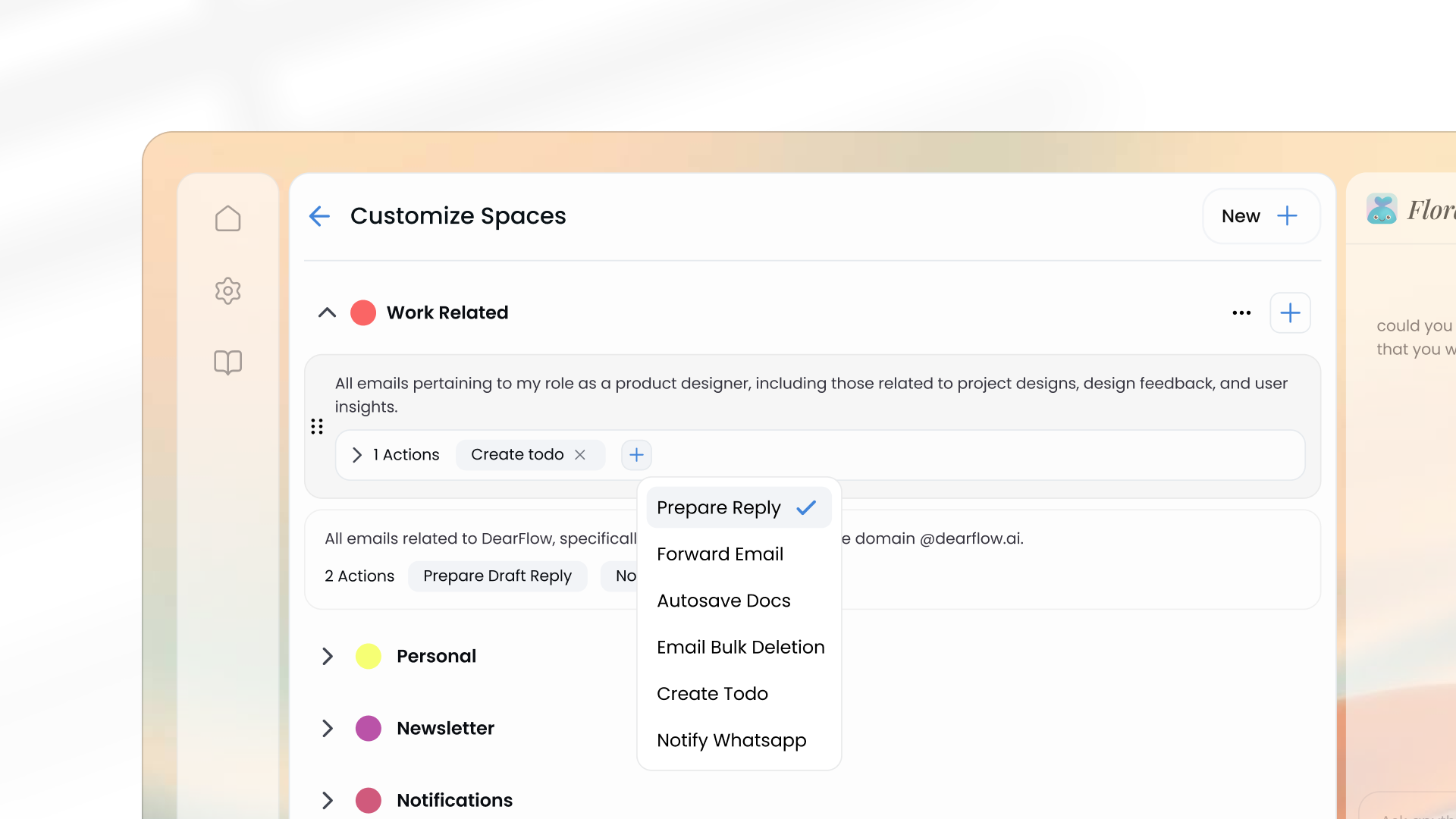Click the red Work Related color dot

363,312
